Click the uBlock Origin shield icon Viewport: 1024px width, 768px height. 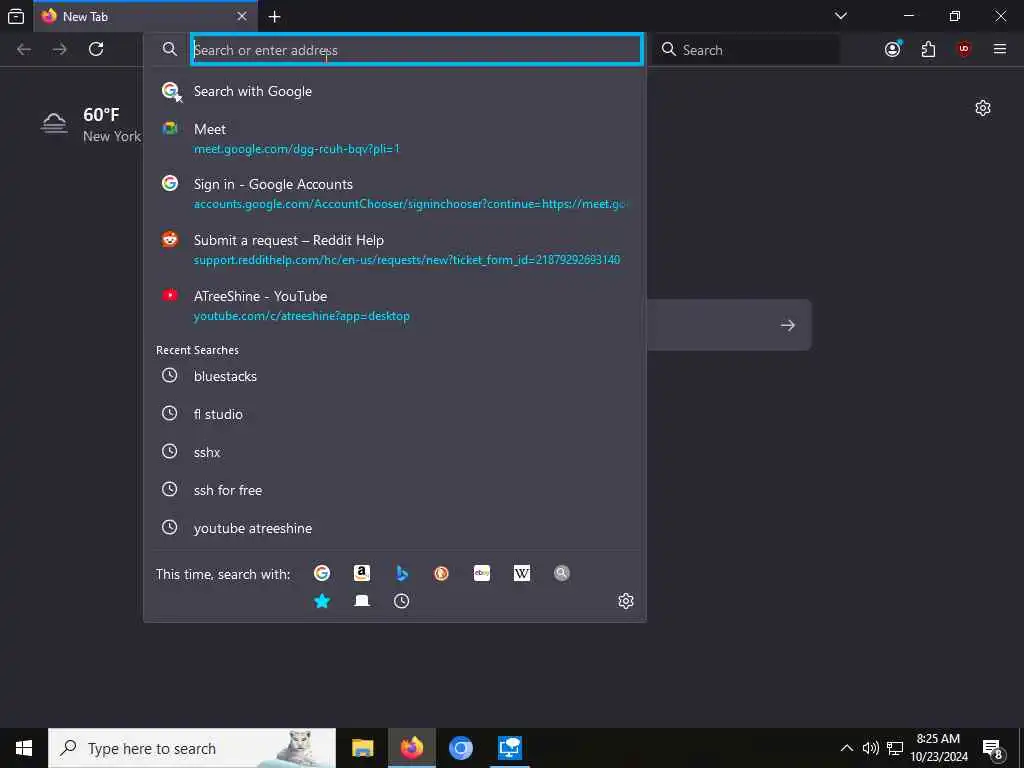point(964,49)
